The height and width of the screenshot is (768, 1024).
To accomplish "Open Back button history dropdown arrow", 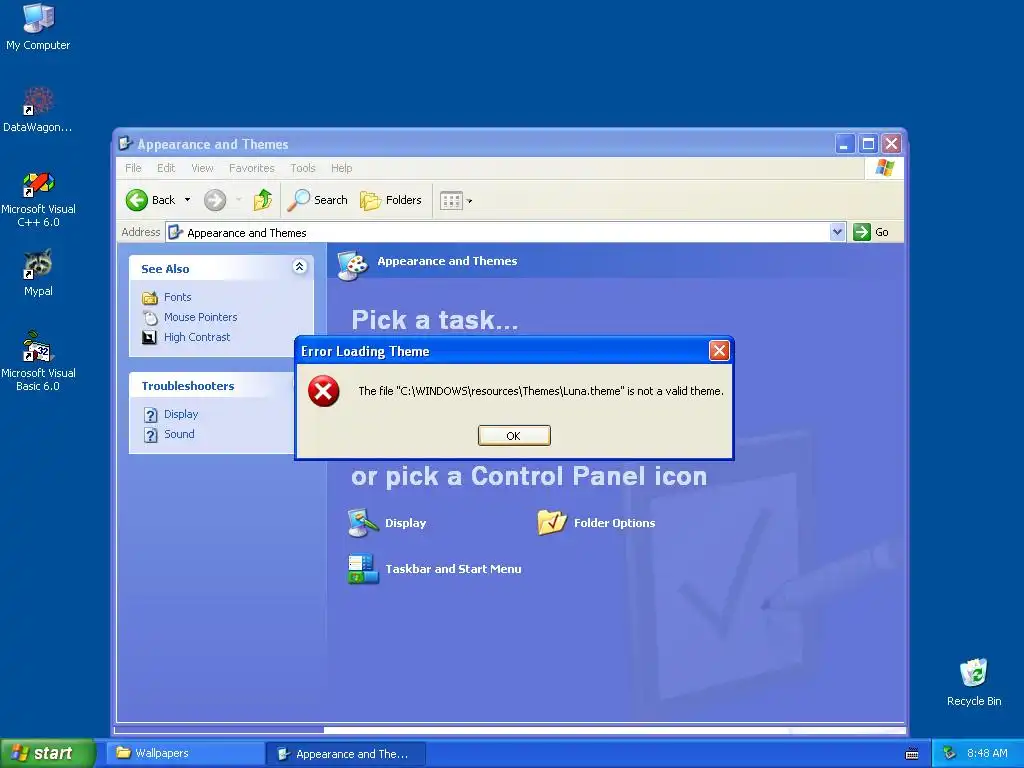I will tap(187, 200).
